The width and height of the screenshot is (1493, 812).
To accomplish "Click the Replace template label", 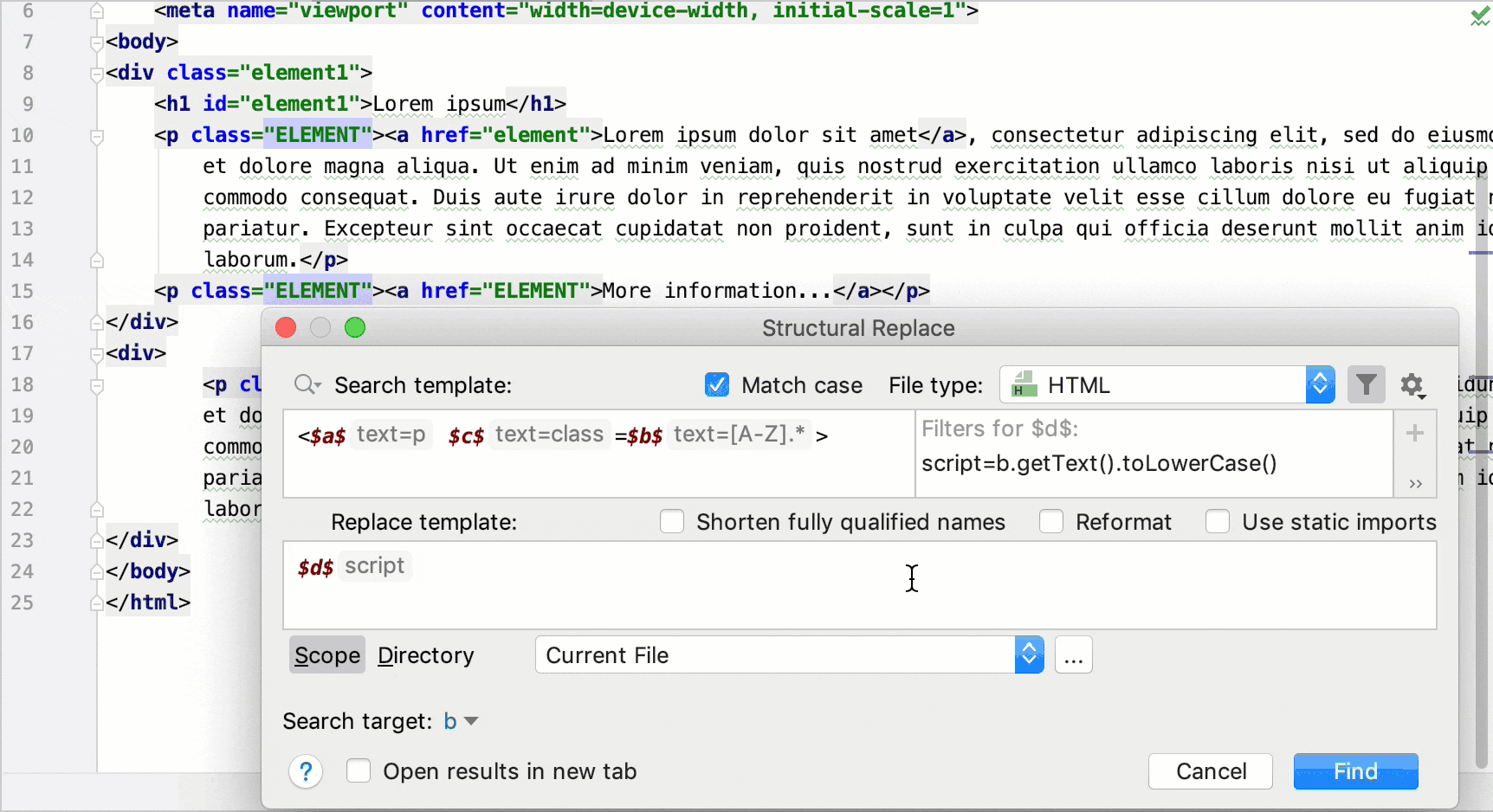I will 423,522.
